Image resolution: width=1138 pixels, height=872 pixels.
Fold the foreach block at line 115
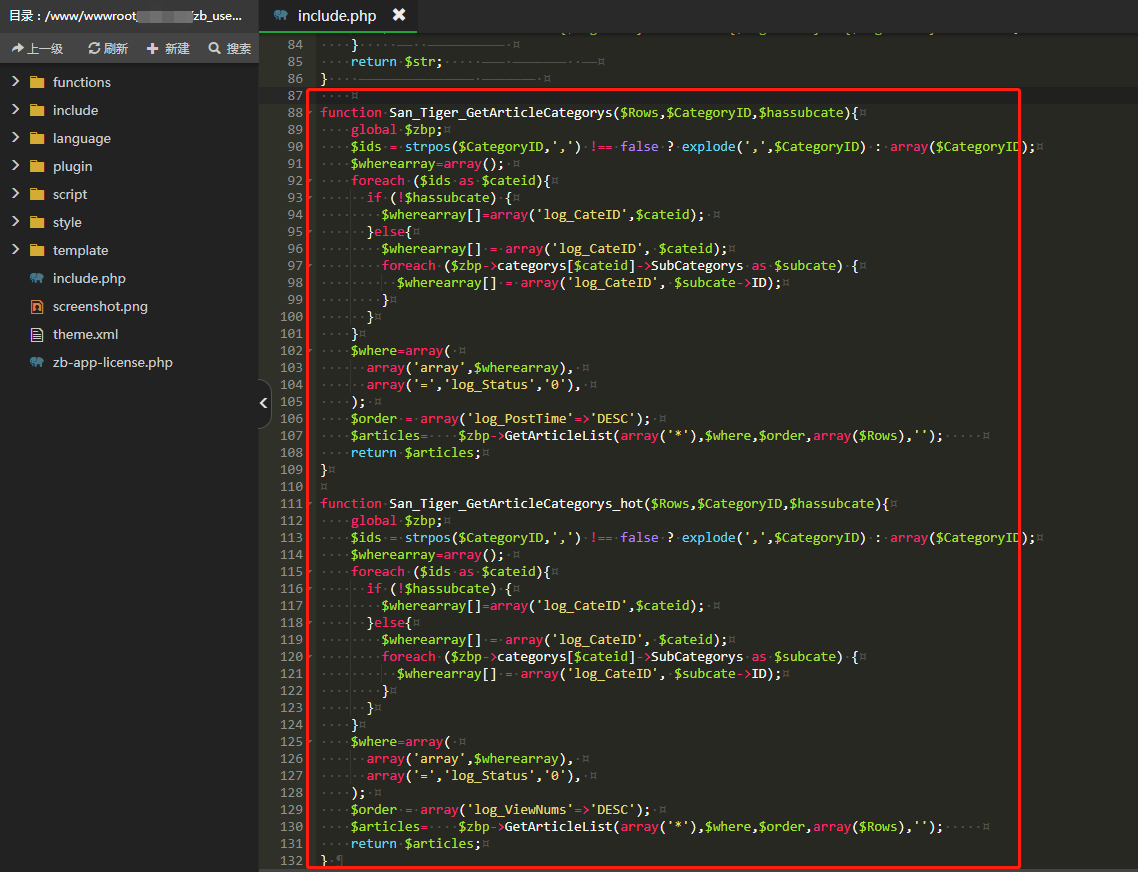pos(311,572)
